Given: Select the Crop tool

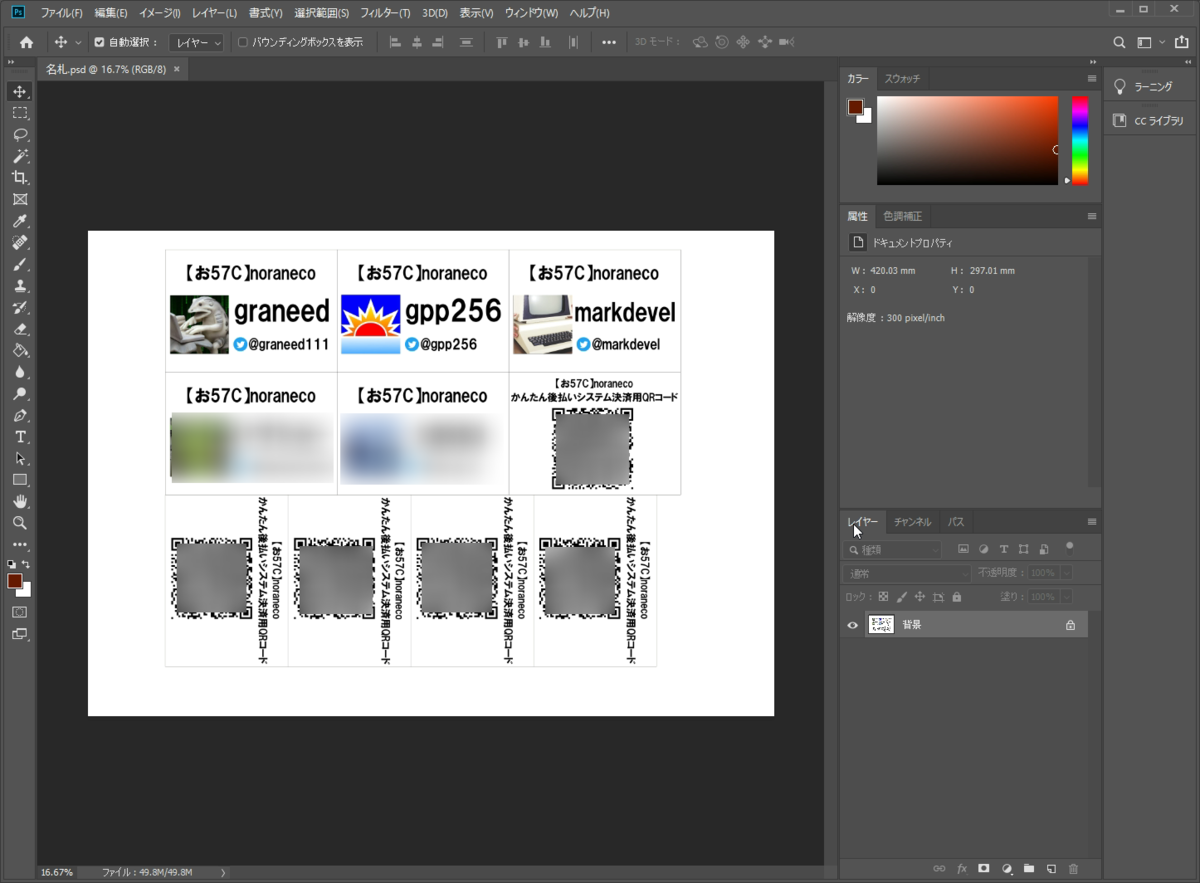Looking at the screenshot, I should (20, 178).
